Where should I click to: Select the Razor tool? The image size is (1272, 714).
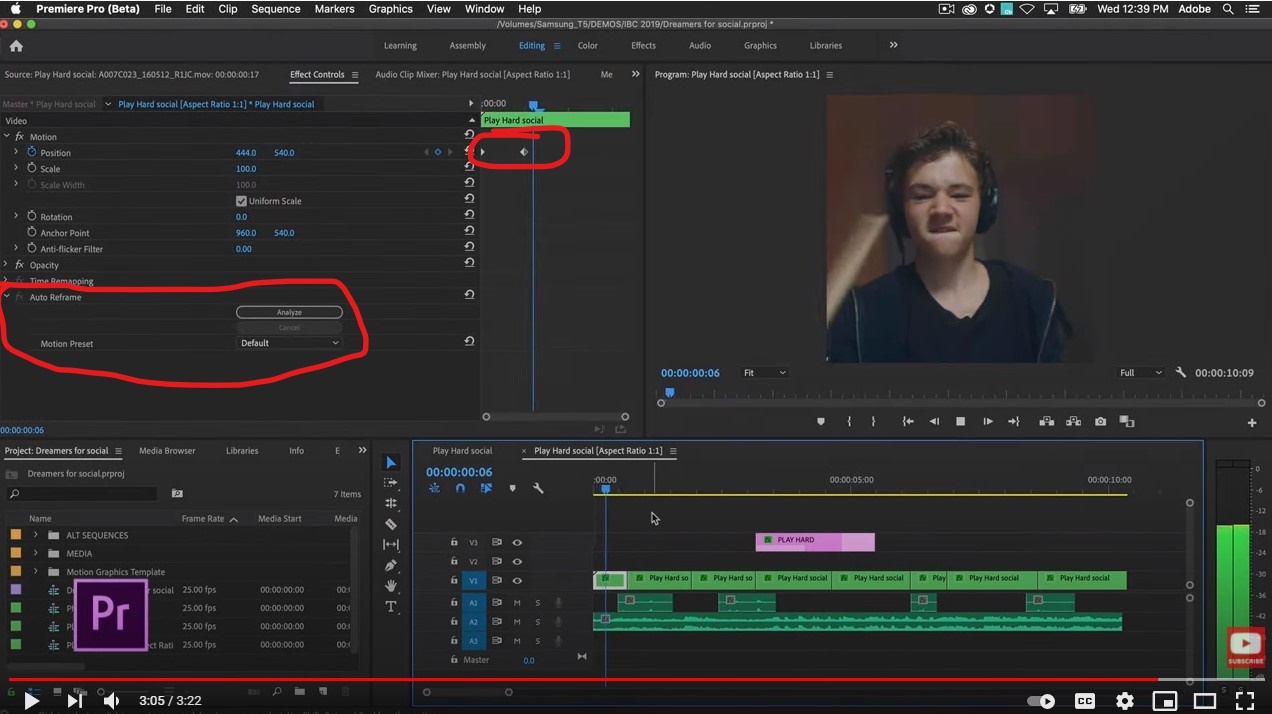[x=391, y=525]
